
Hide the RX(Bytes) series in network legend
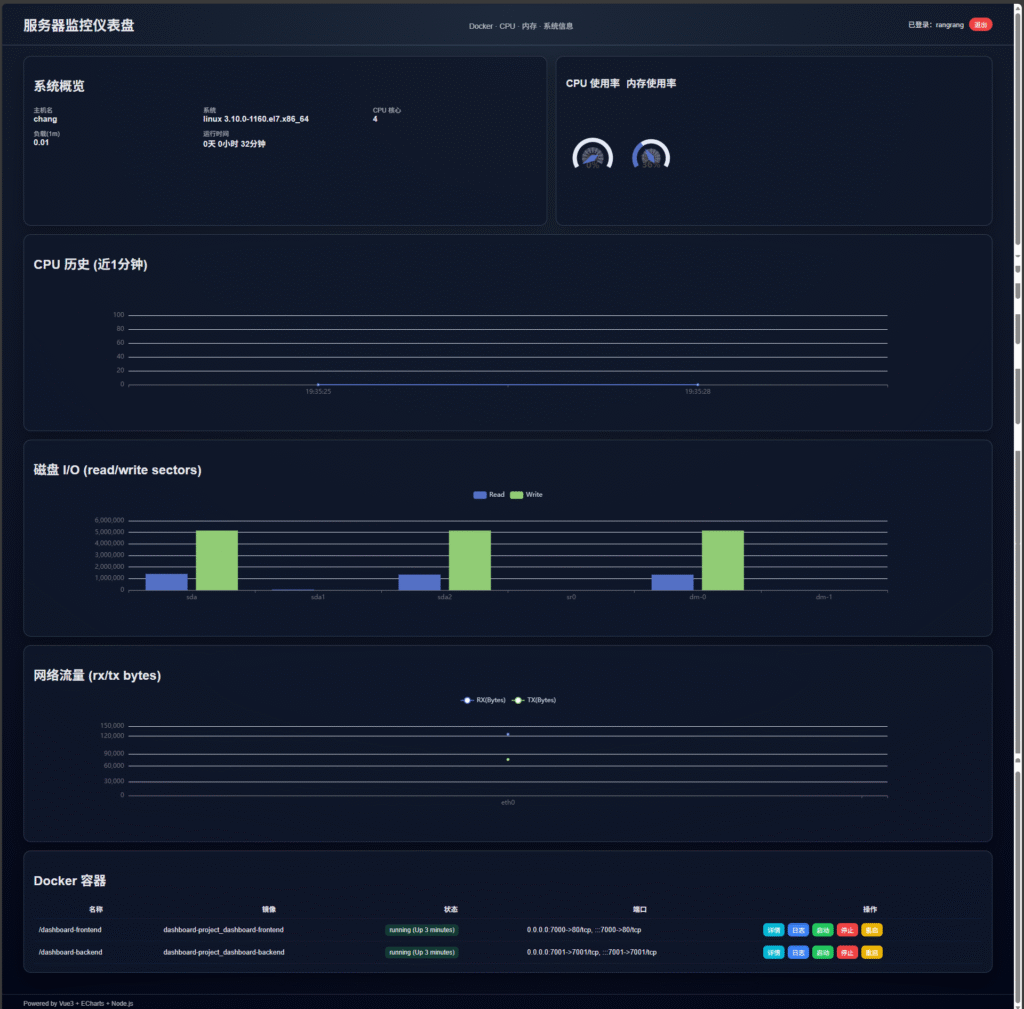pos(483,700)
